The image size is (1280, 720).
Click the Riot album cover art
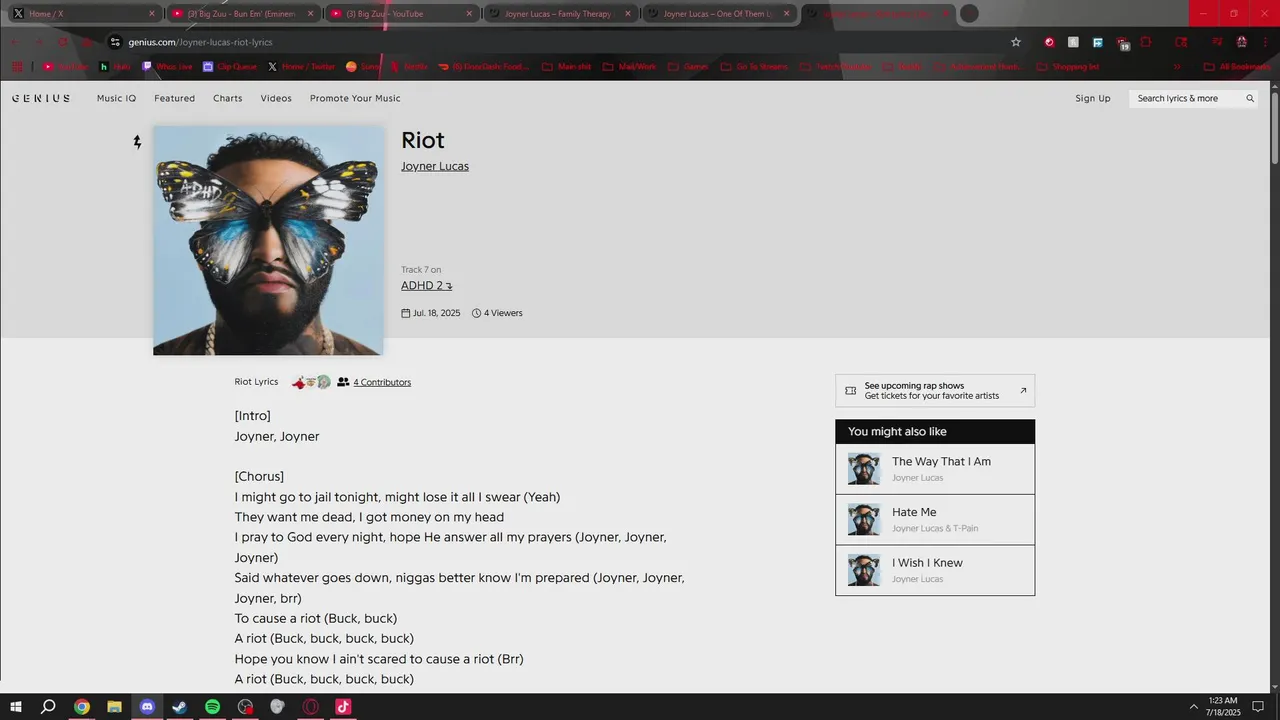(268, 240)
